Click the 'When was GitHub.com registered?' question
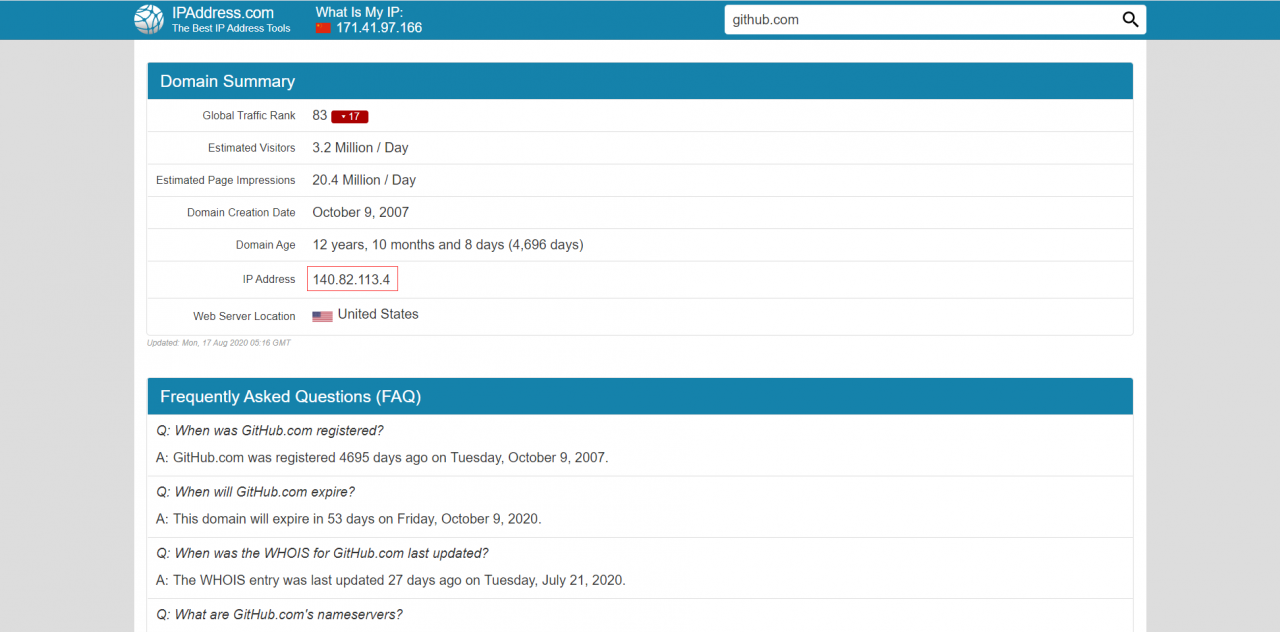 point(269,431)
